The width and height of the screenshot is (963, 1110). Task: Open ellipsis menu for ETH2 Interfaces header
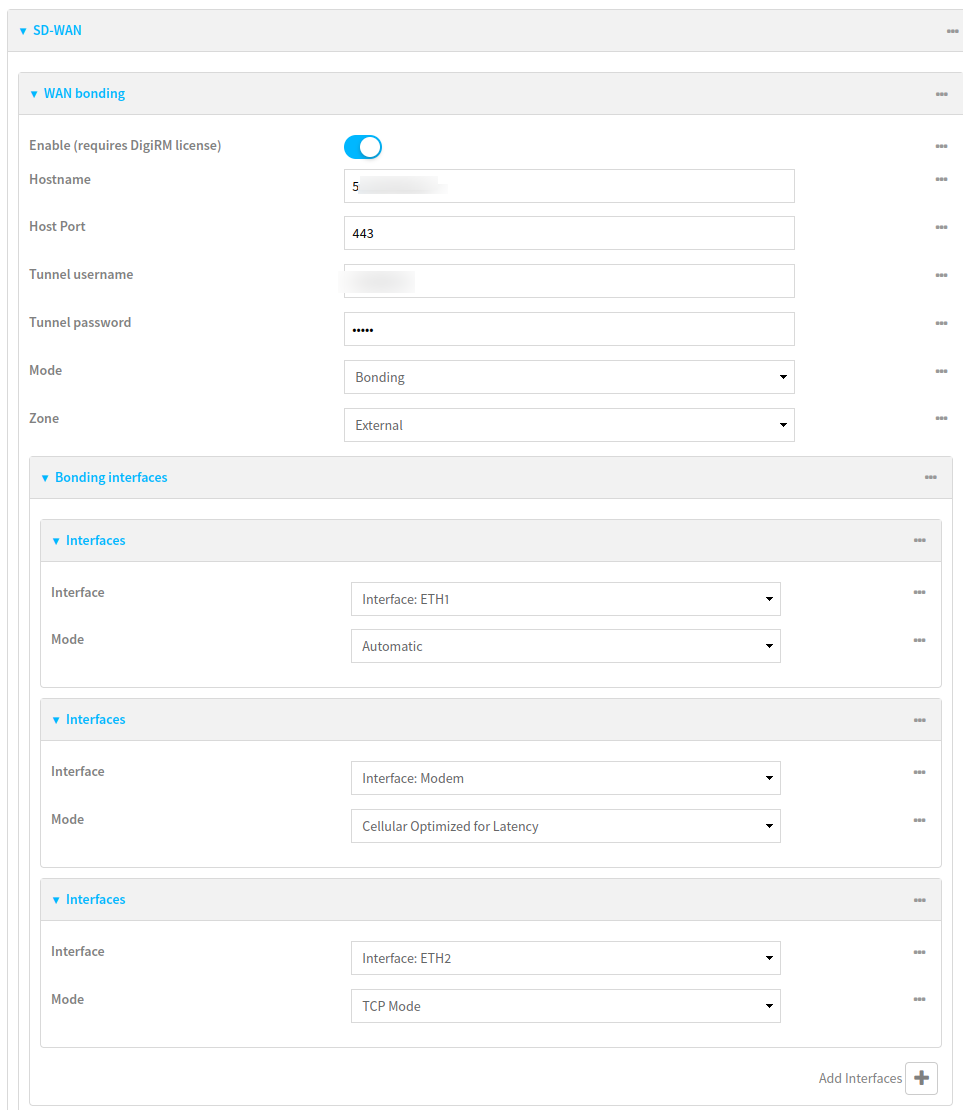919,900
